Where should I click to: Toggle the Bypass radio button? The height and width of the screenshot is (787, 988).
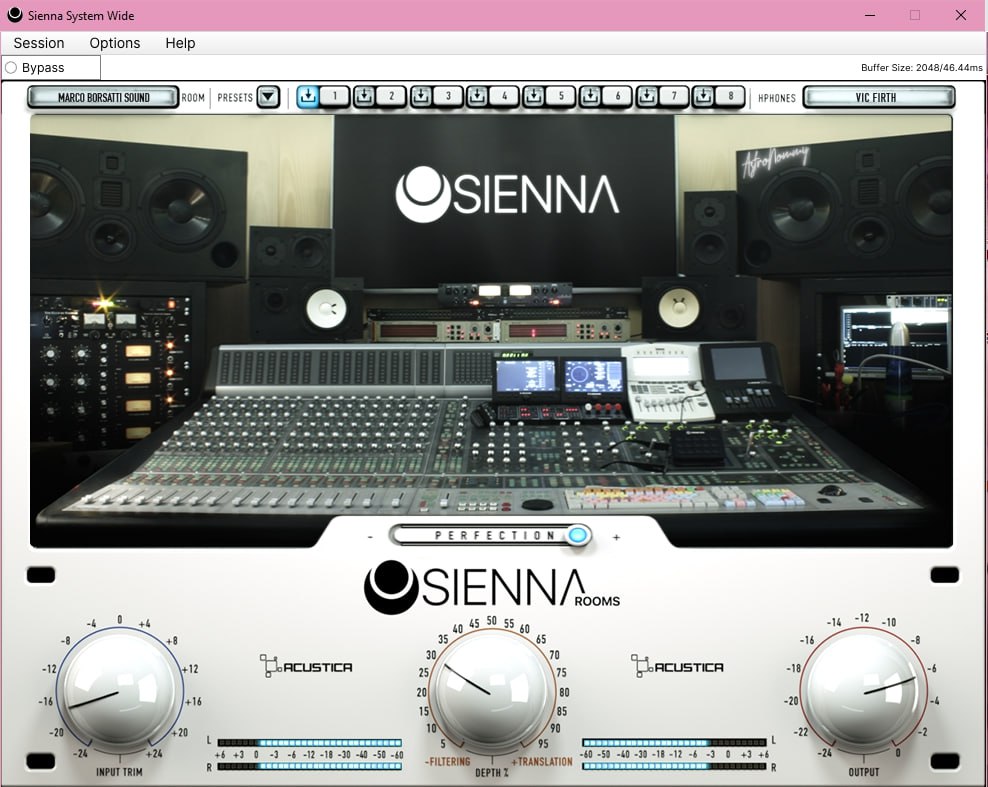[x=11, y=67]
